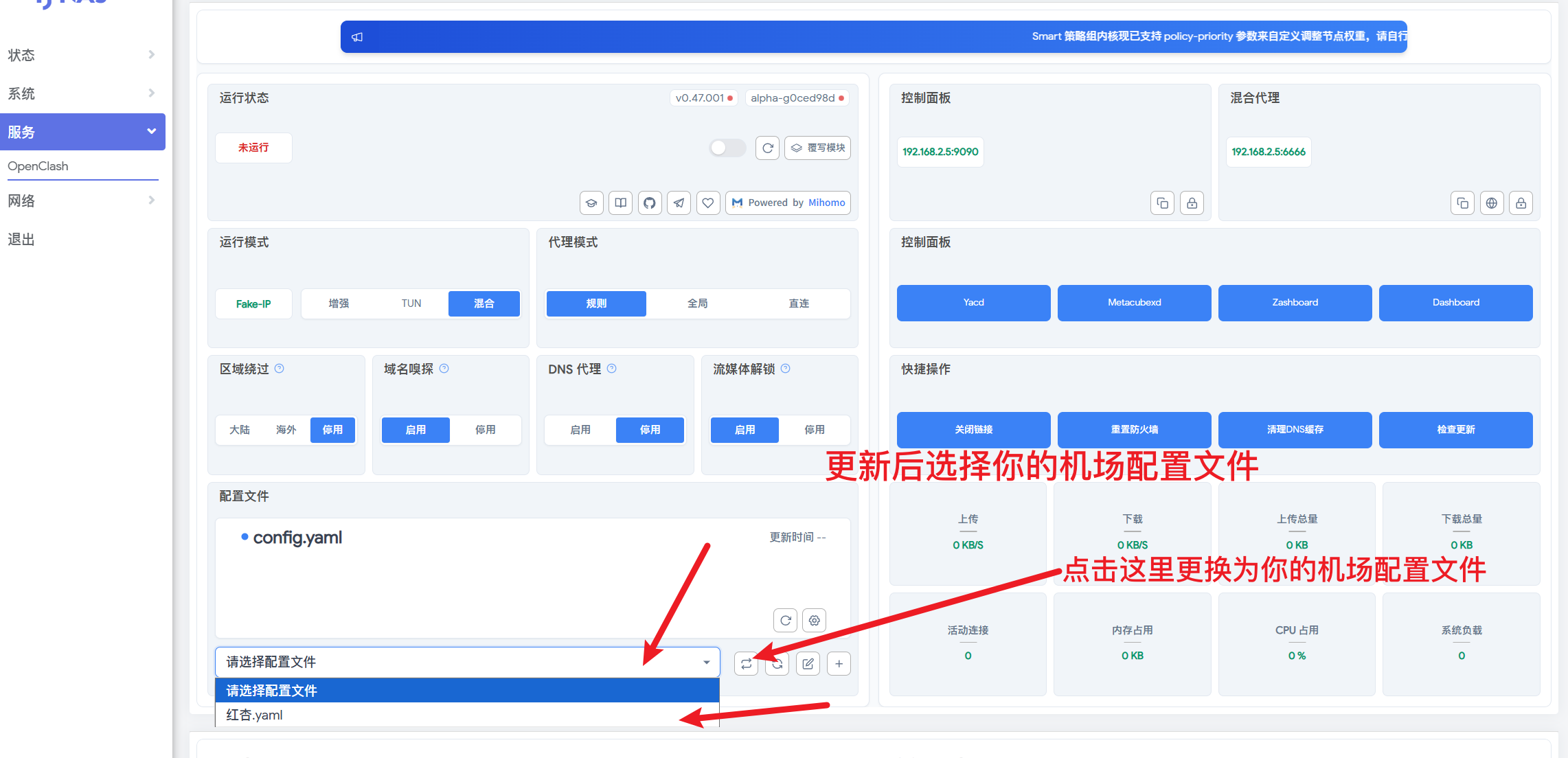Viewport: 1568px width, 758px height.
Task: Click the 覆写模块 button
Action: click(x=817, y=148)
